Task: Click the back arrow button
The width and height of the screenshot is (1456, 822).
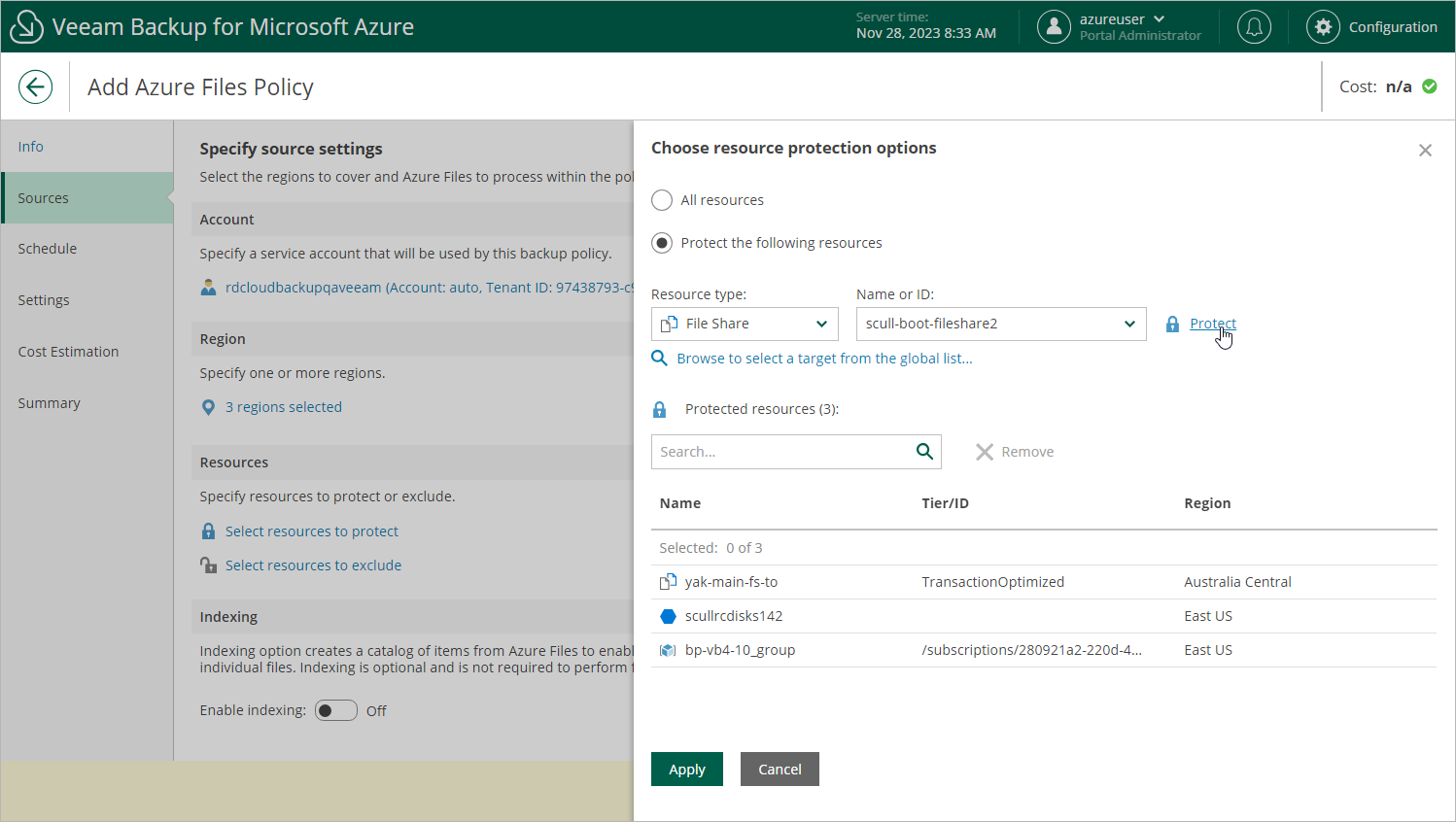Action: click(x=35, y=87)
